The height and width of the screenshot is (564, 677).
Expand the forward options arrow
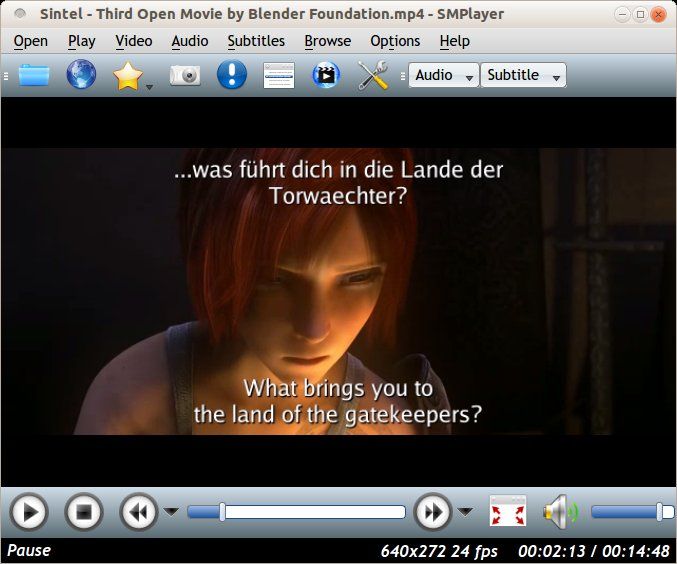point(465,512)
